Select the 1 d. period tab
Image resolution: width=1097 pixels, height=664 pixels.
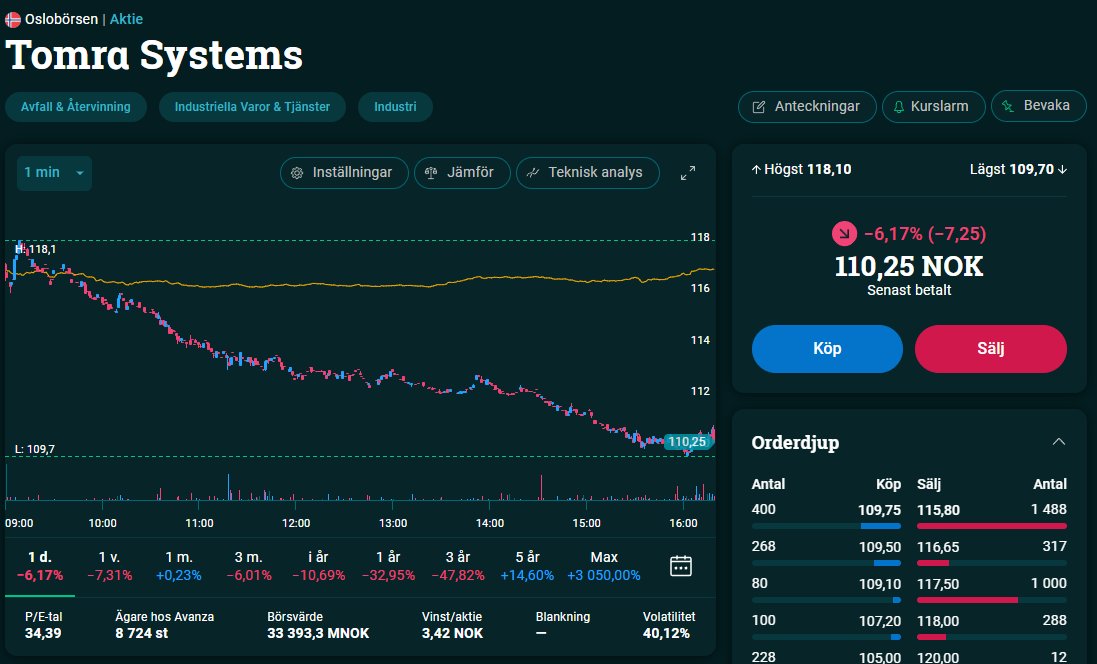[x=40, y=566]
